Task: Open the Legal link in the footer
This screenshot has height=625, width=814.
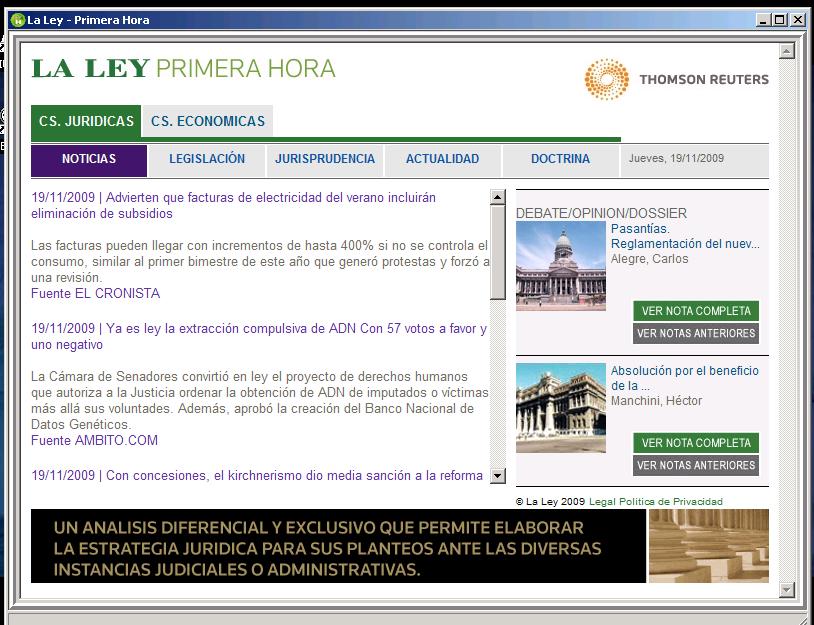Action: [602, 501]
